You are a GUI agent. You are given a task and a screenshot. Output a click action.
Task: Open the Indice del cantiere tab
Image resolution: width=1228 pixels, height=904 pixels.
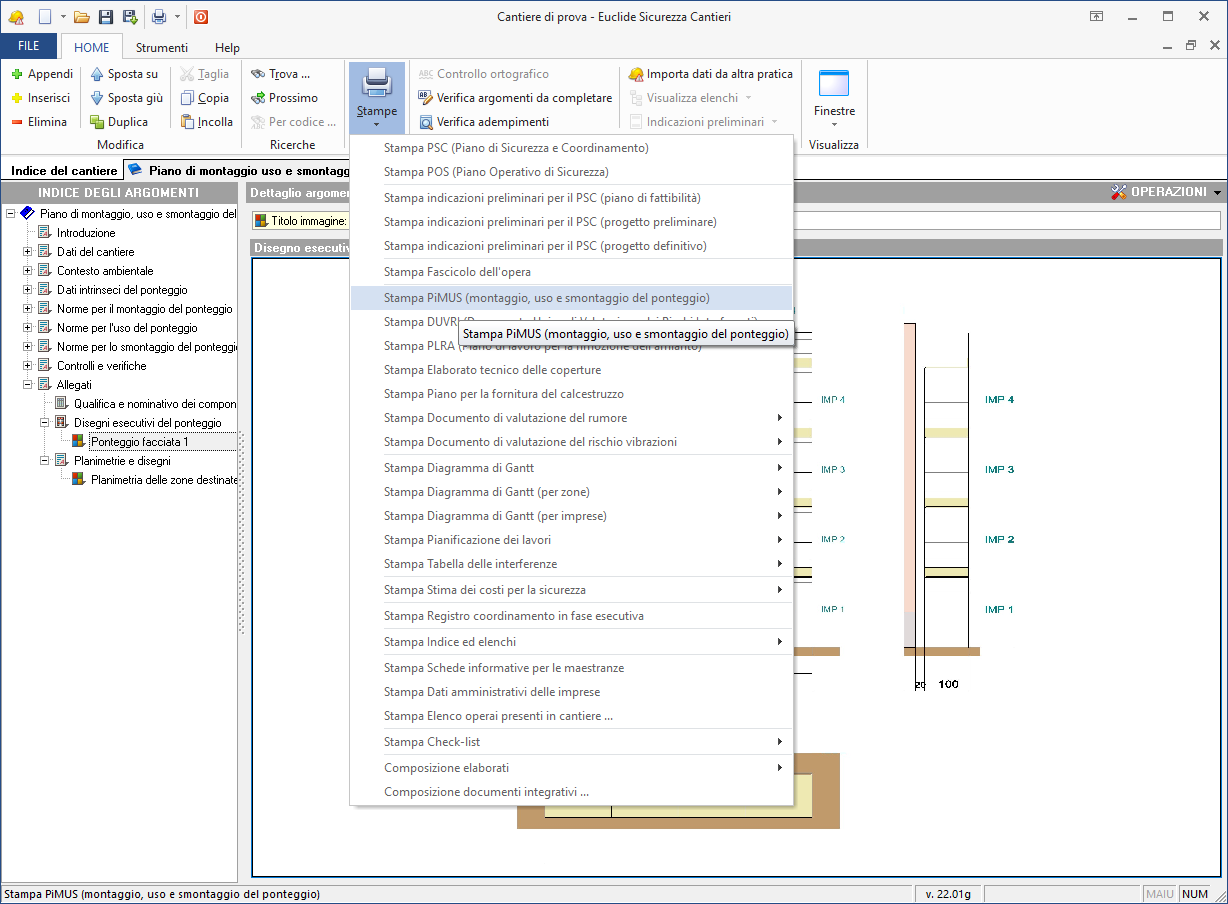click(63, 171)
